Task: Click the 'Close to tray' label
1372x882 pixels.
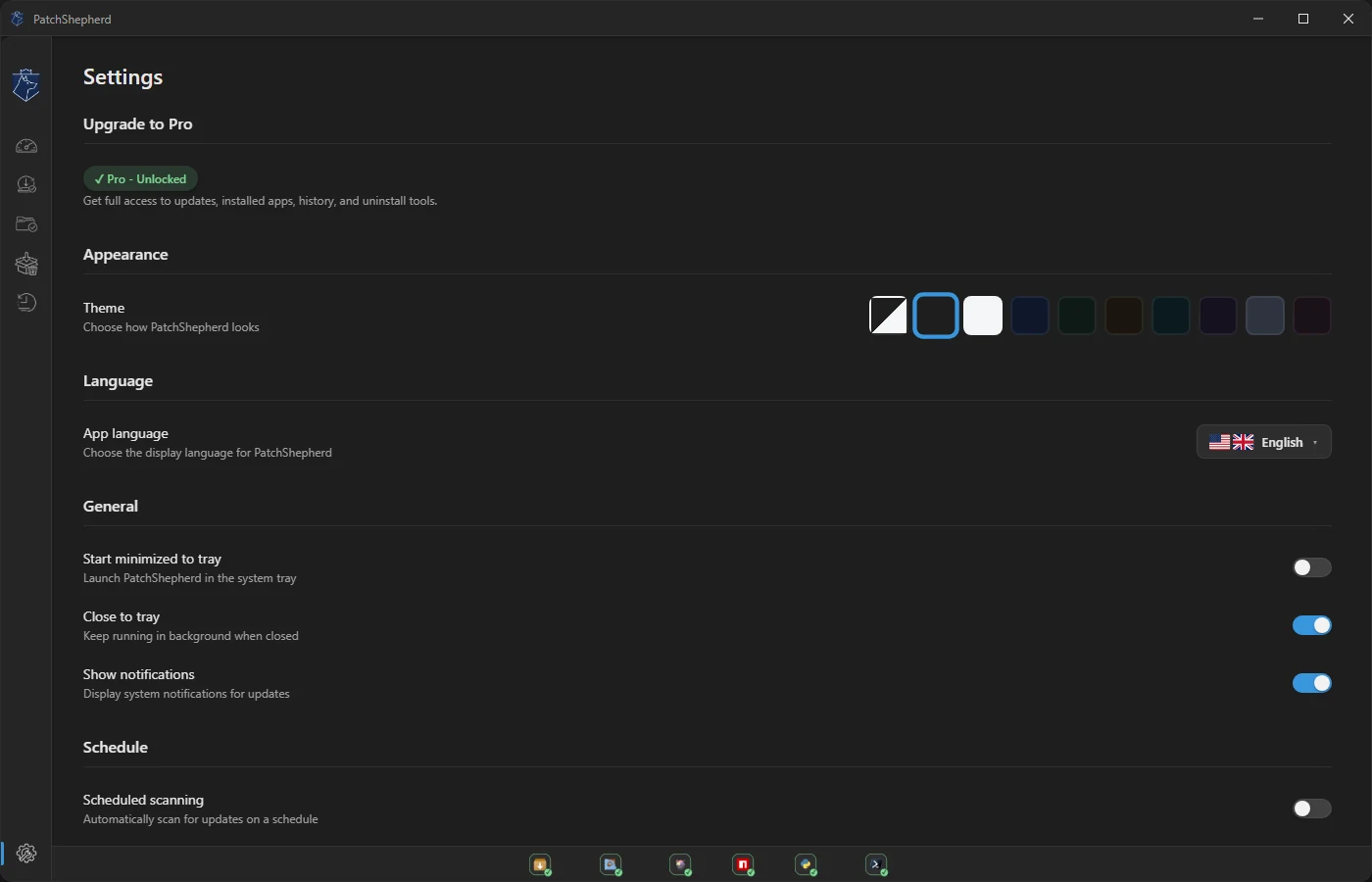Action: (122, 616)
